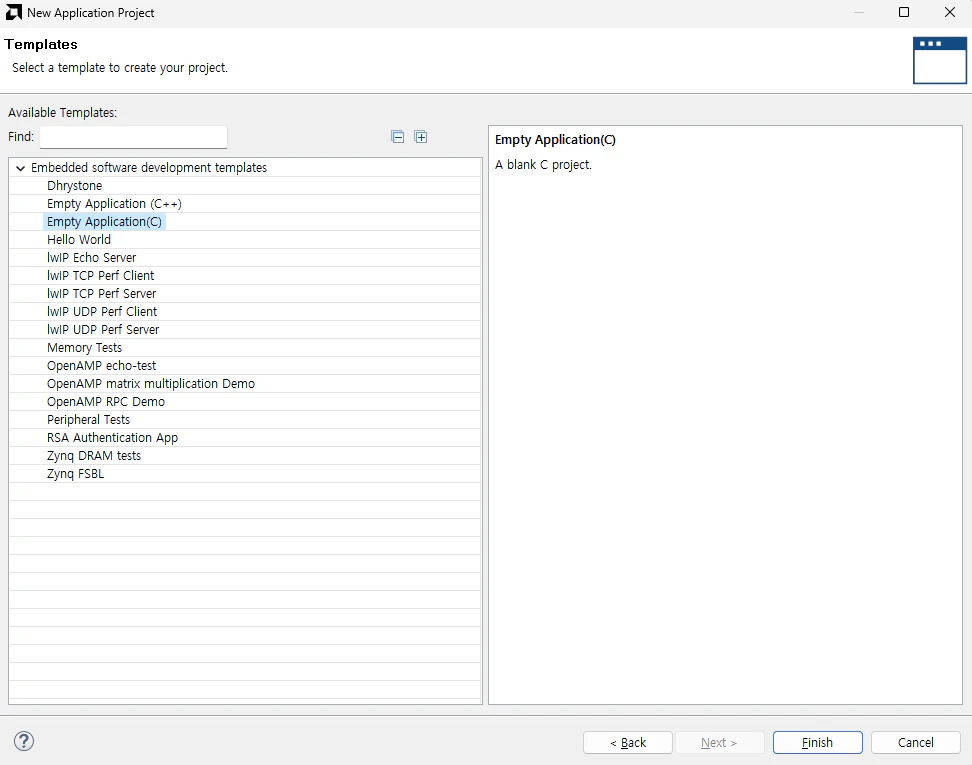Select the Zynq FSBL template
Image resolution: width=972 pixels, height=765 pixels.
[x=74, y=473]
